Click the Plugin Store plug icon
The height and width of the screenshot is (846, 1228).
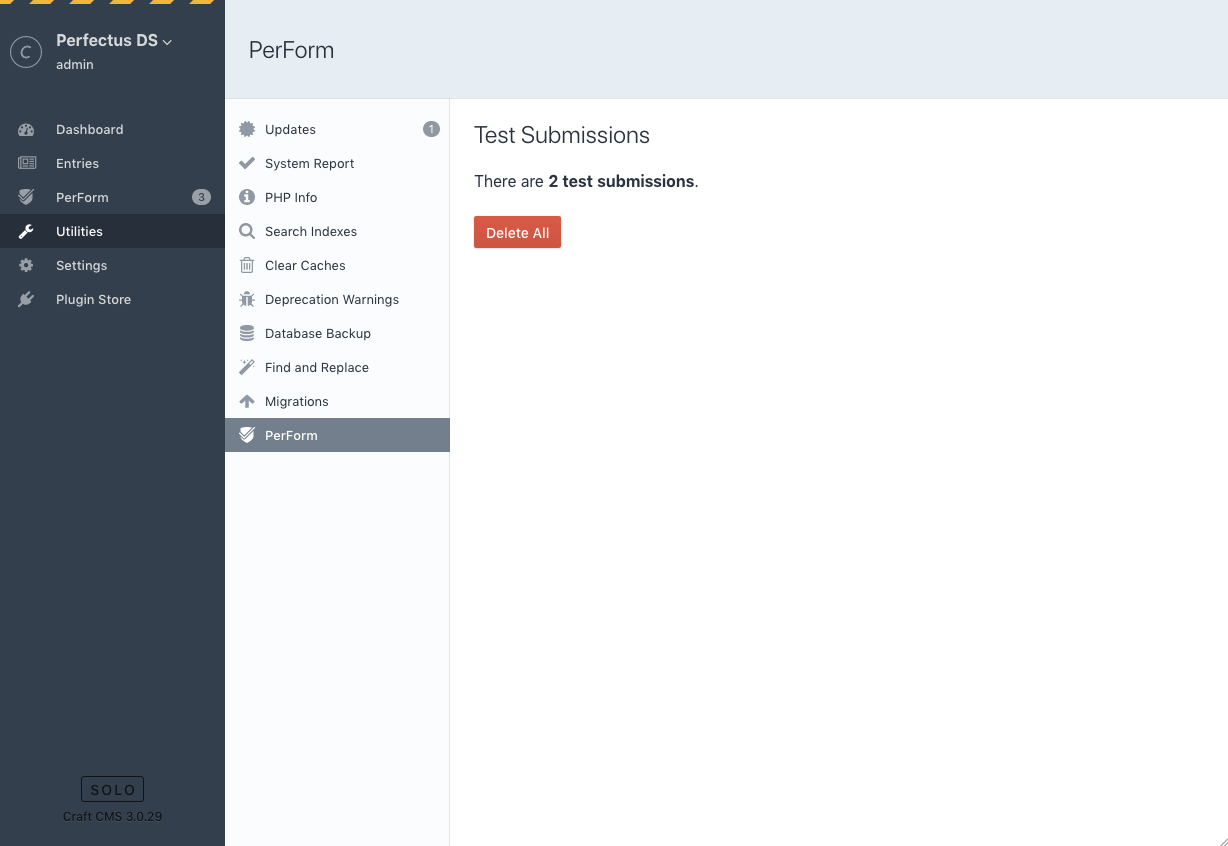(26, 300)
